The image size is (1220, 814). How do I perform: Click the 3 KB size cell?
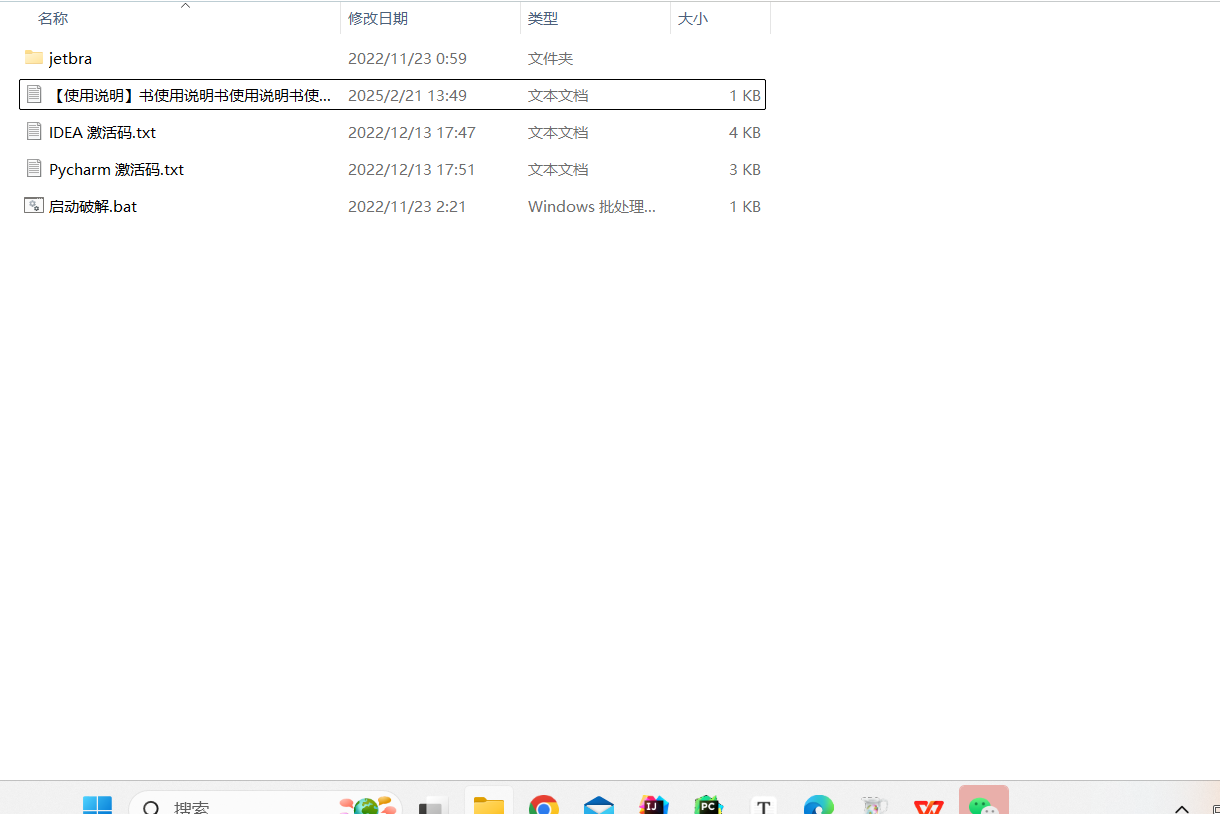tap(745, 170)
